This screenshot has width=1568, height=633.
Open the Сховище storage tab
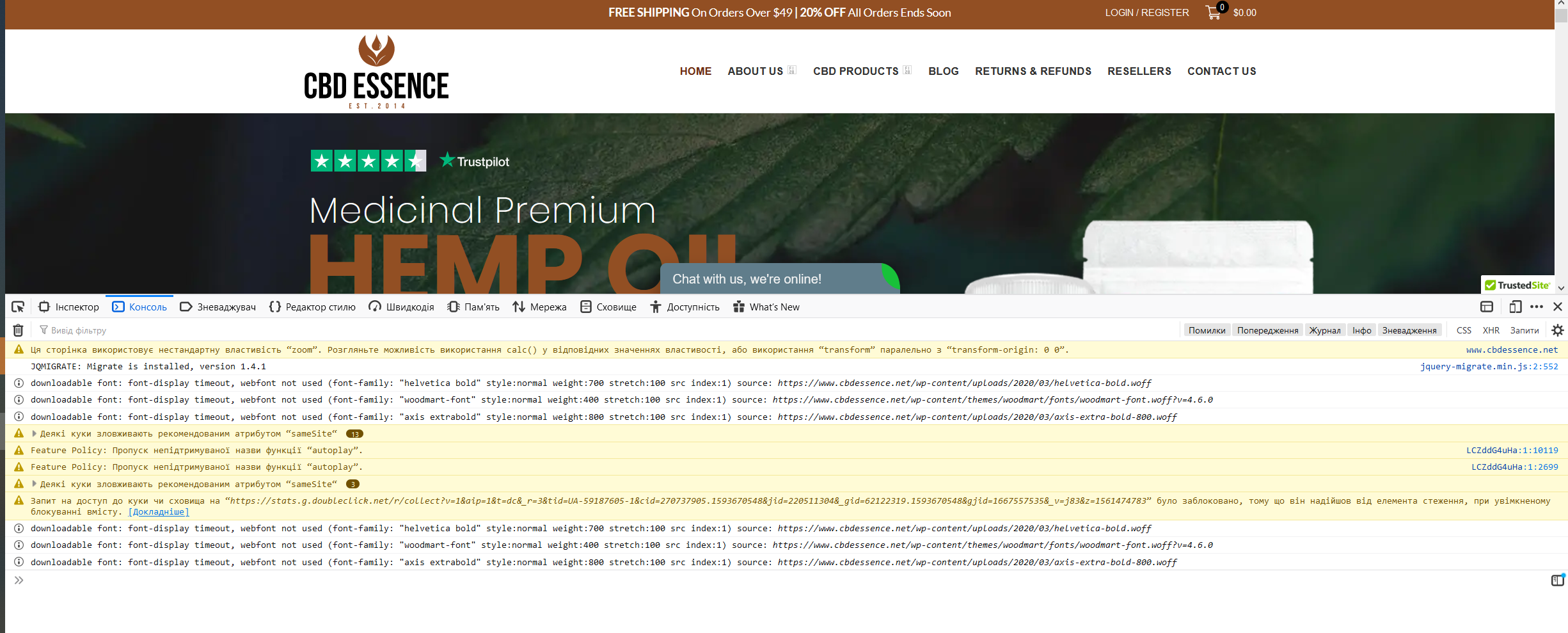(608, 307)
